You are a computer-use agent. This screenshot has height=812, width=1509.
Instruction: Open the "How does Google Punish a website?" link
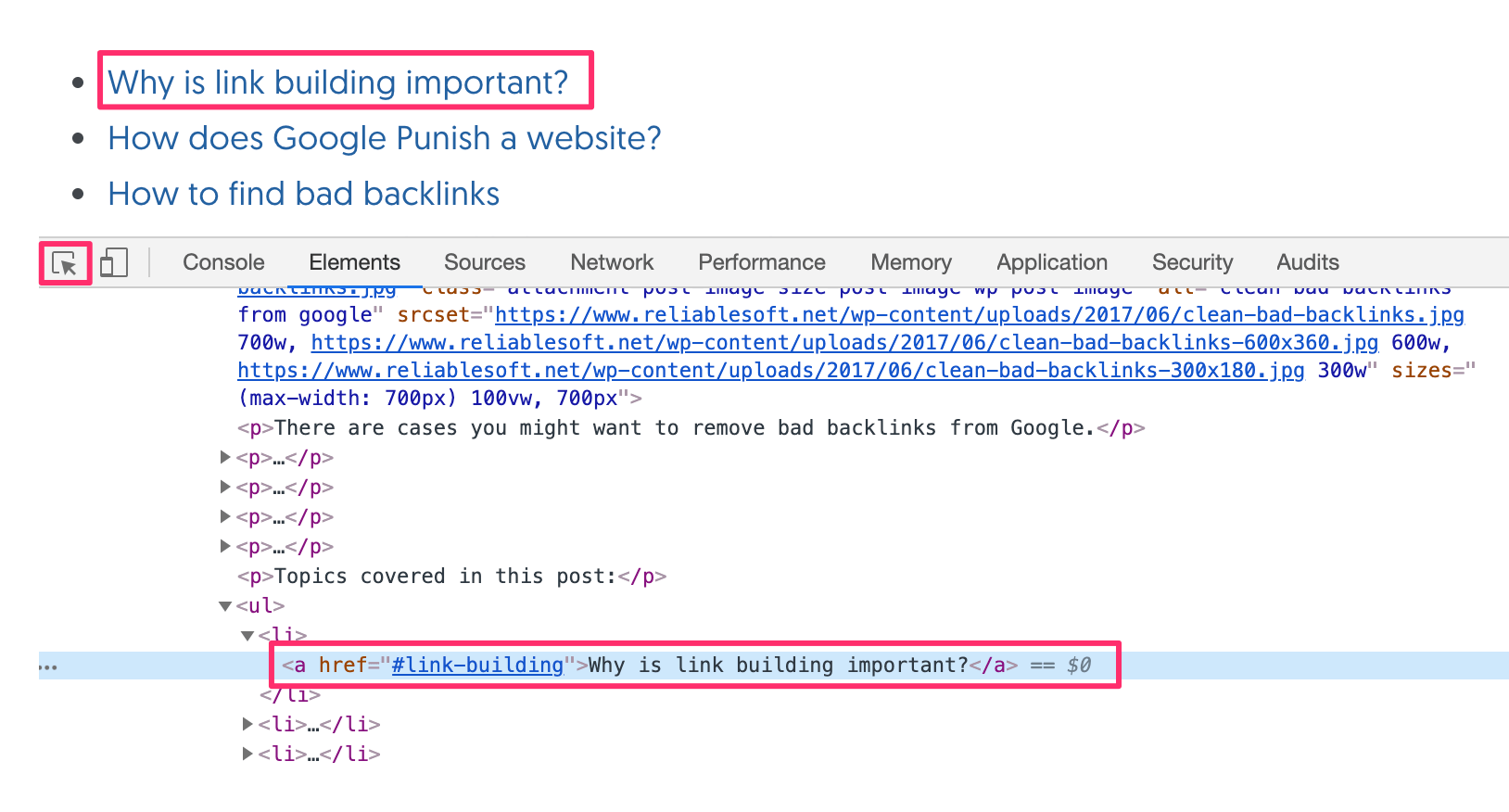pyautogui.click(x=384, y=138)
